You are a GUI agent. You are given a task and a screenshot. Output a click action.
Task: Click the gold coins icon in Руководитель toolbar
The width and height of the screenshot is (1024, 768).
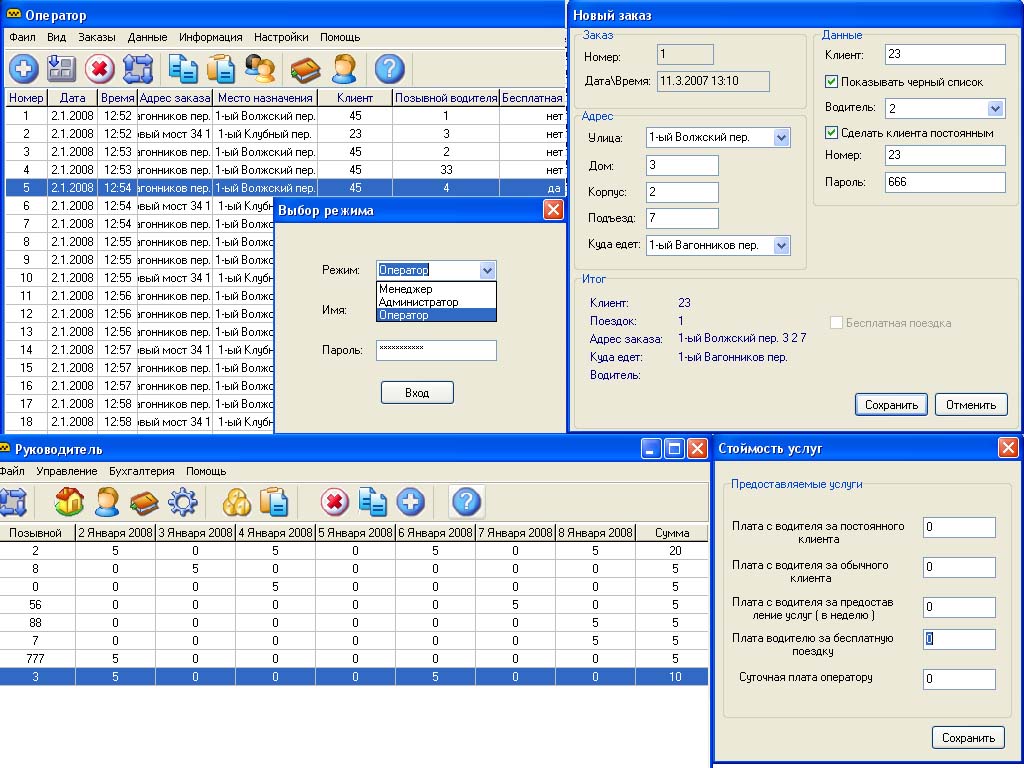coord(236,501)
